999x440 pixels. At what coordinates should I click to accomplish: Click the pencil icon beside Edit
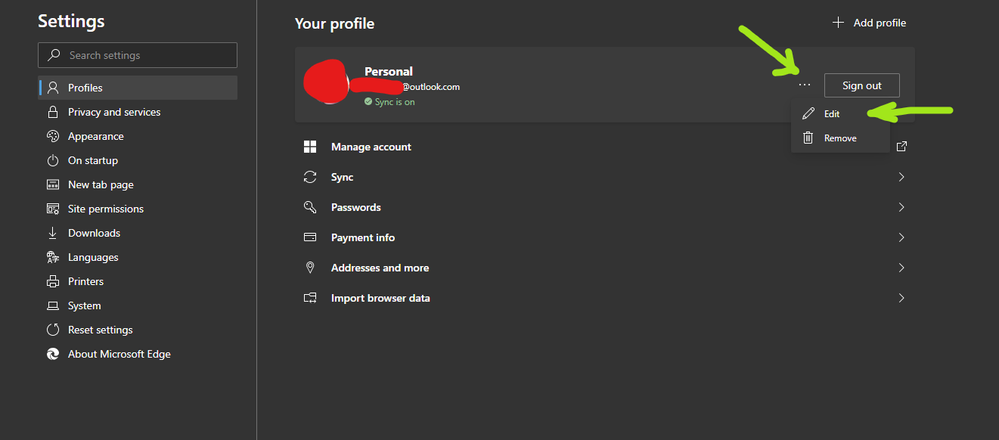[x=809, y=114]
